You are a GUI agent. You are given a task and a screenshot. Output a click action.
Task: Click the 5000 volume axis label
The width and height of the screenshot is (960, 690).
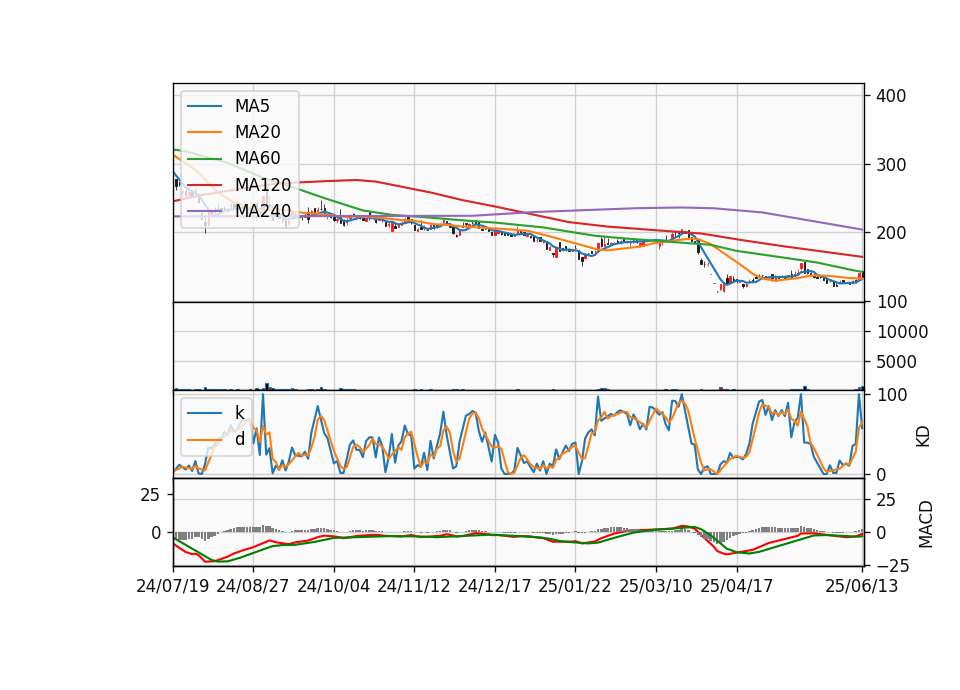coord(896,362)
